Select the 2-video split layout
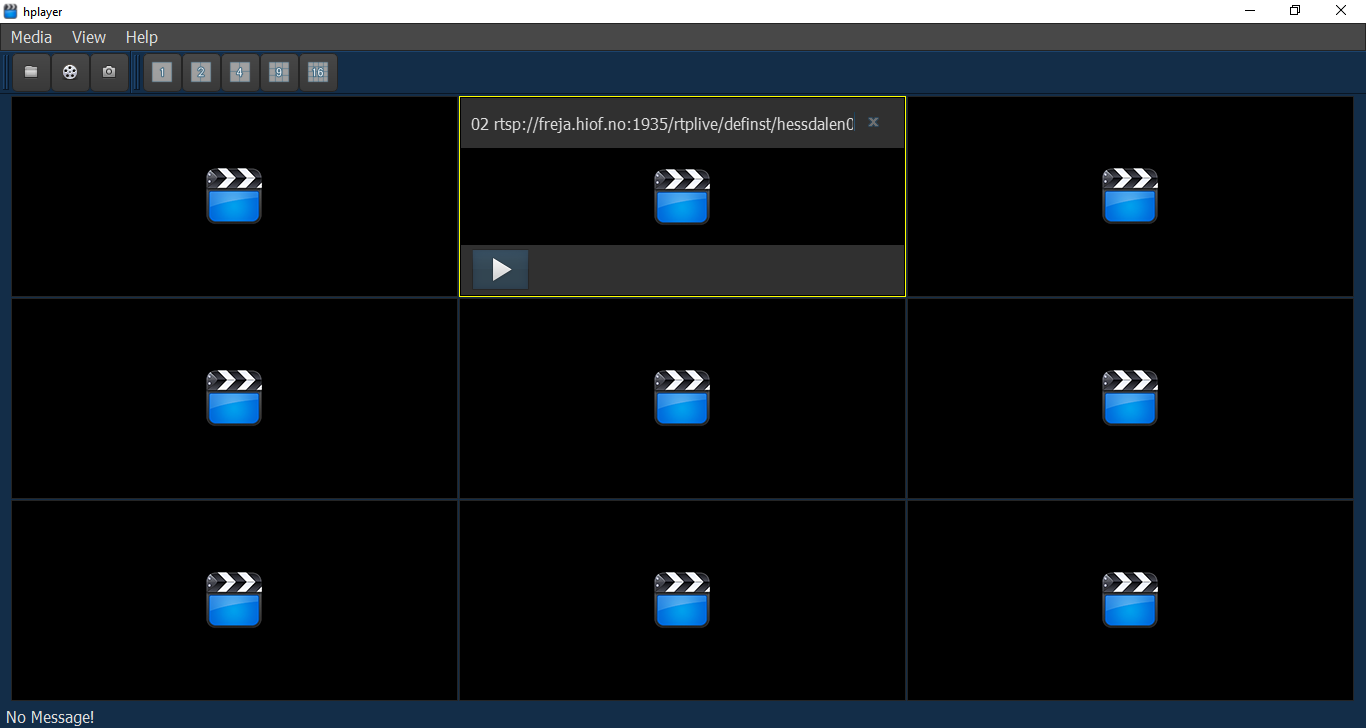This screenshot has height=728, width=1367. tap(201, 72)
